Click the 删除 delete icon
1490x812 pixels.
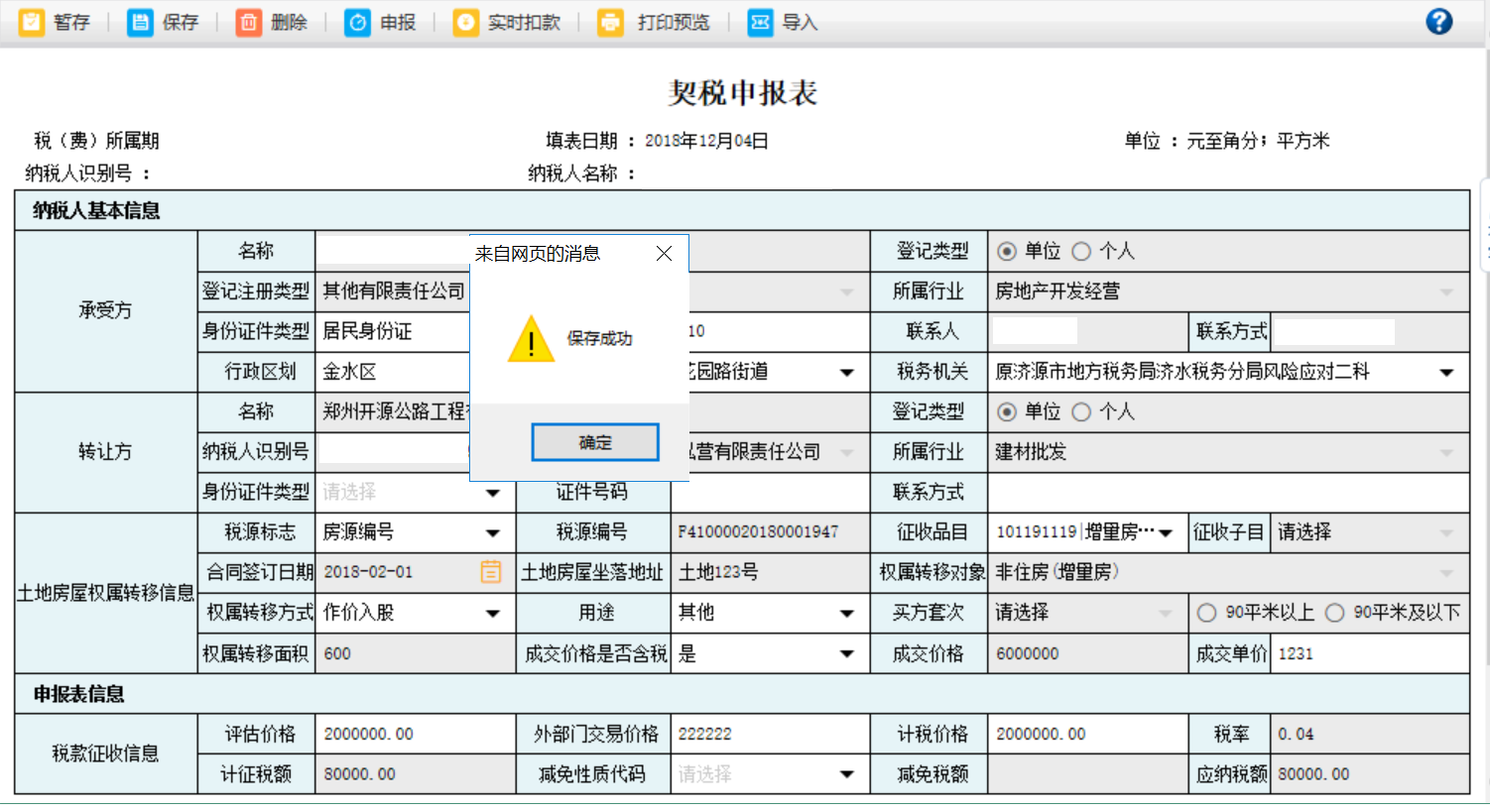(248, 22)
